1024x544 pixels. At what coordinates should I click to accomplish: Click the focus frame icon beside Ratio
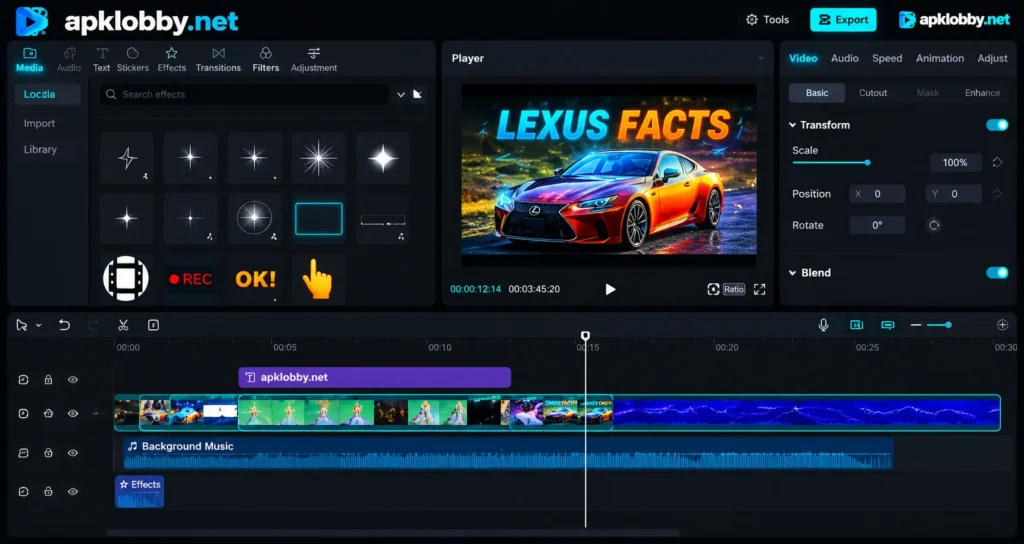[x=713, y=289]
